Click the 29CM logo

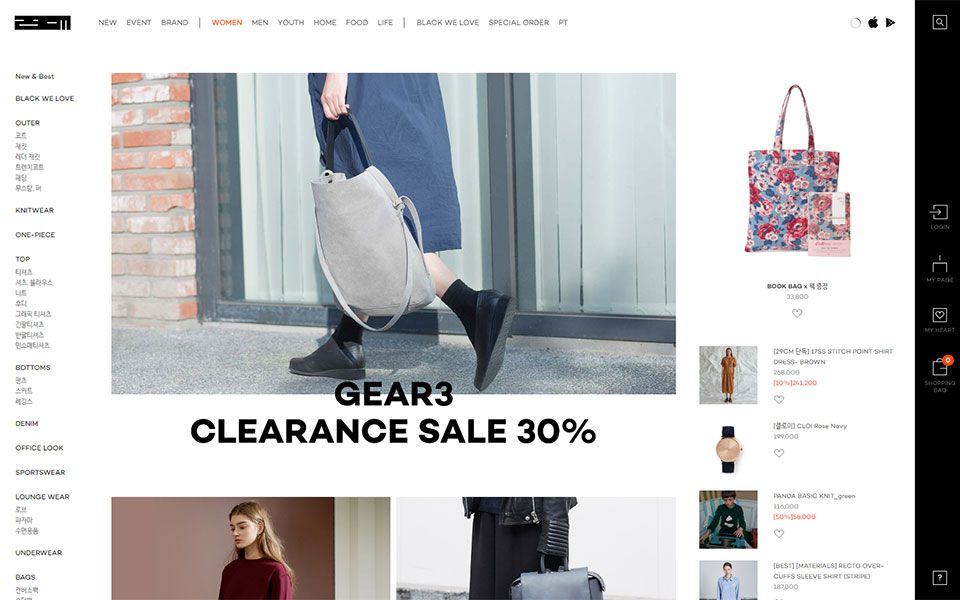tap(43, 23)
